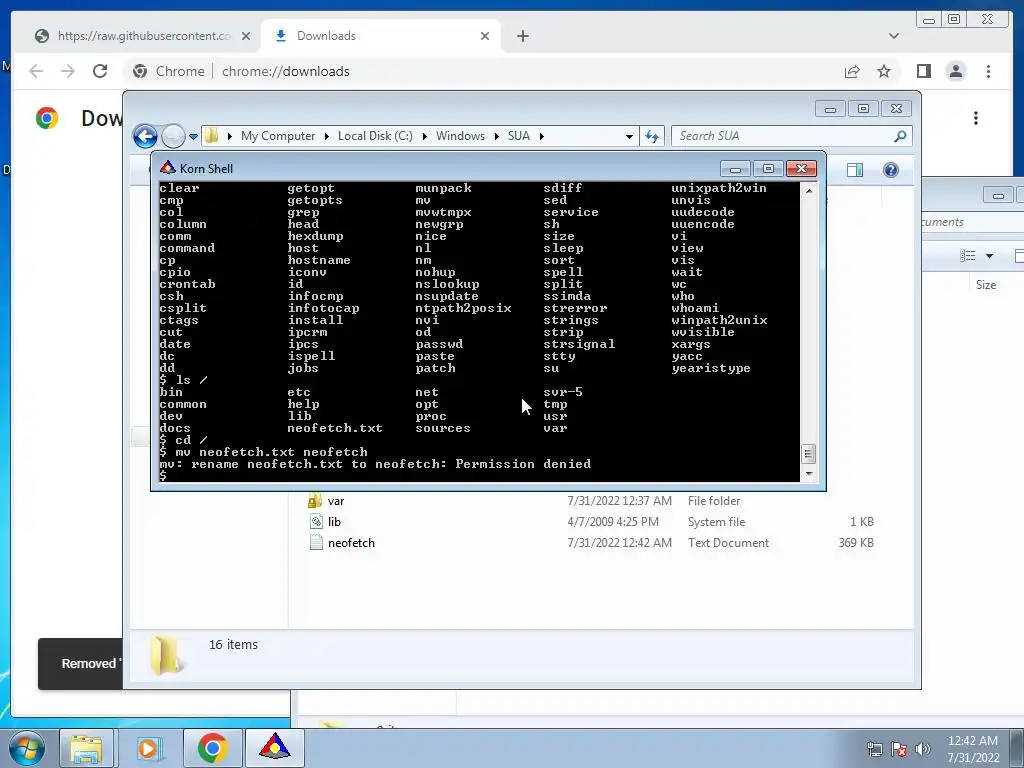The height and width of the screenshot is (768, 1024).
Task: Open downloads page more-actions menu
Action: (x=976, y=118)
